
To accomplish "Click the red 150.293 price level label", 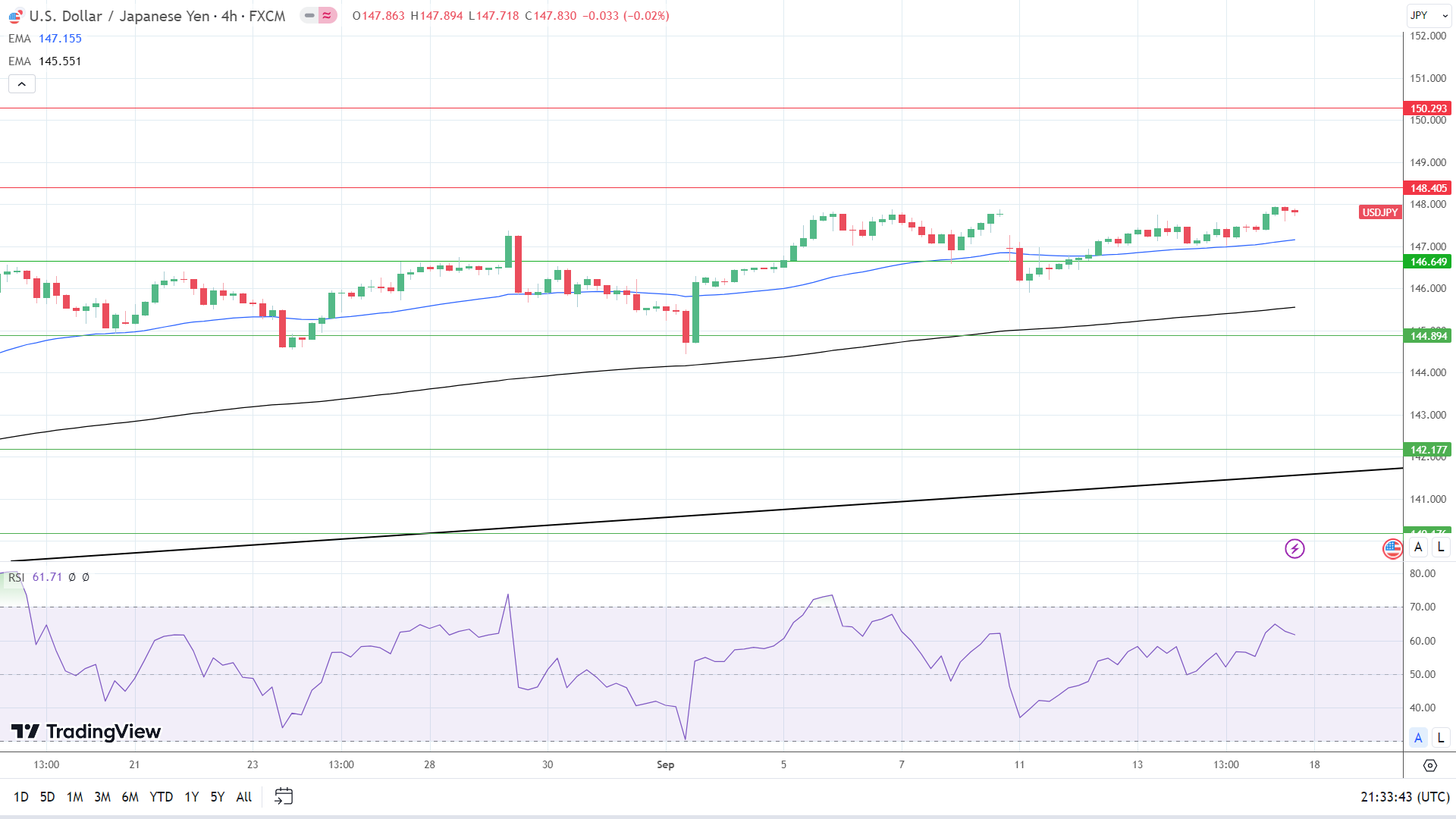I will (x=1428, y=108).
